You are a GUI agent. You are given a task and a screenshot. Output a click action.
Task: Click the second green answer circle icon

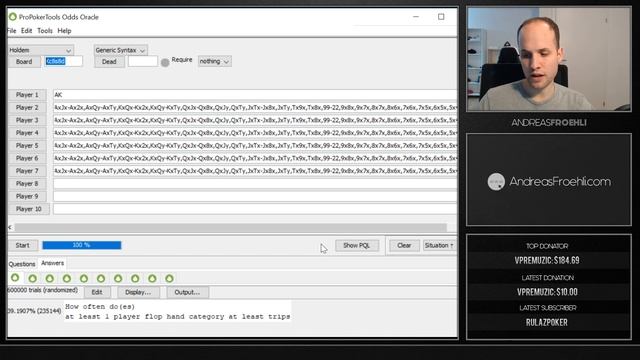pyautogui.click(x=33, y=278)
